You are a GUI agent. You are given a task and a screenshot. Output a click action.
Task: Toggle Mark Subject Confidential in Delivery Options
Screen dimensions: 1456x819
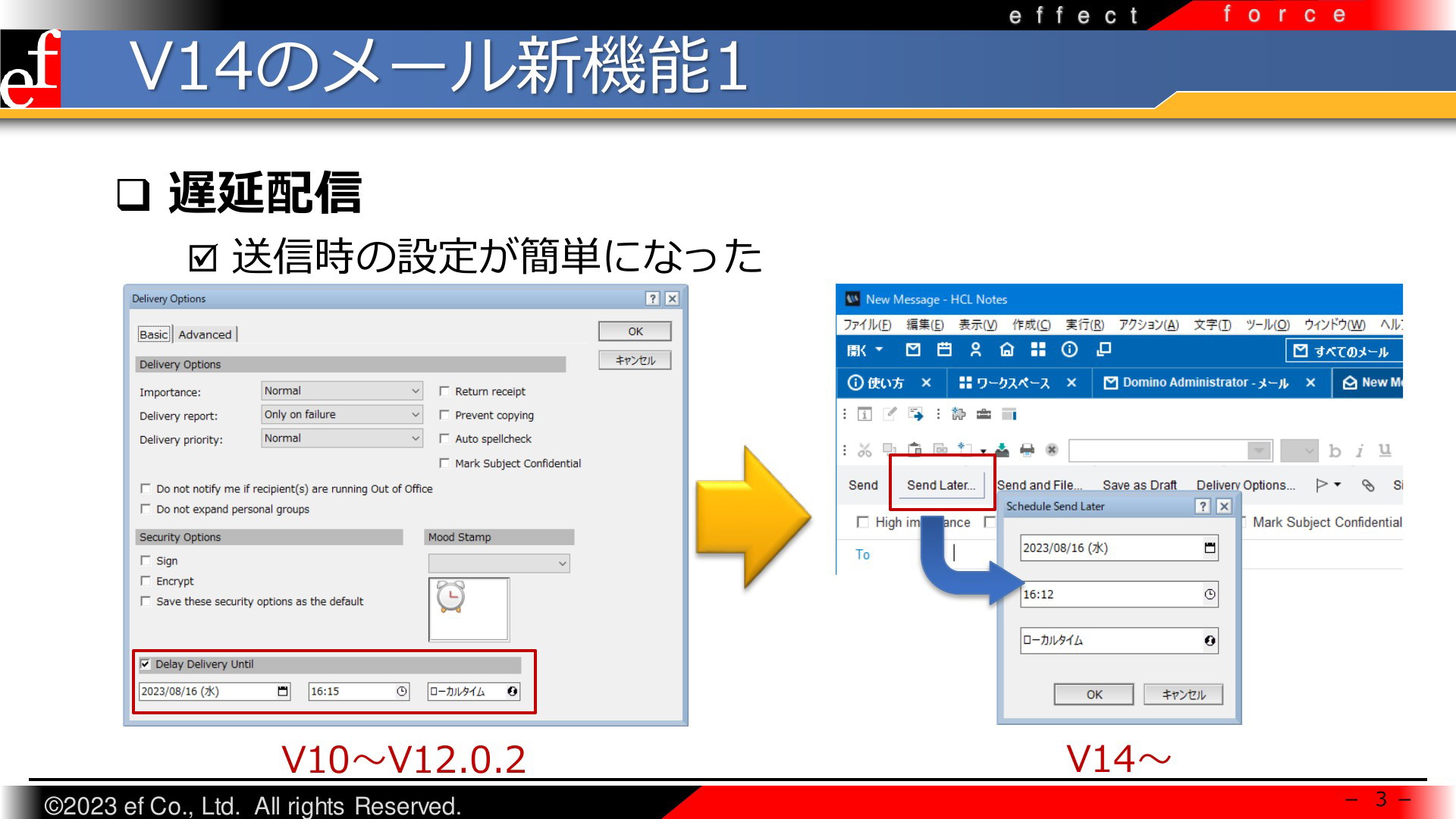coord(444,463)
